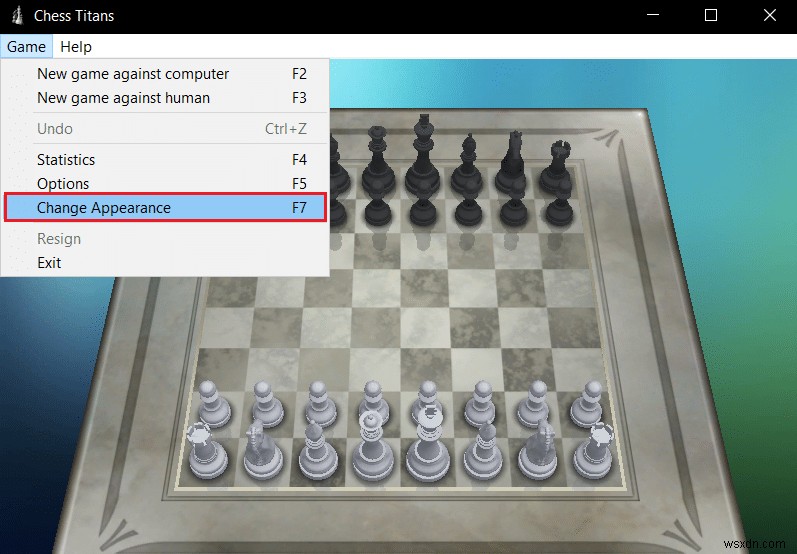The height and width of the screenshot is (554, 797).
Task: Select the white queen piece
Action: [x=373, y=447]
